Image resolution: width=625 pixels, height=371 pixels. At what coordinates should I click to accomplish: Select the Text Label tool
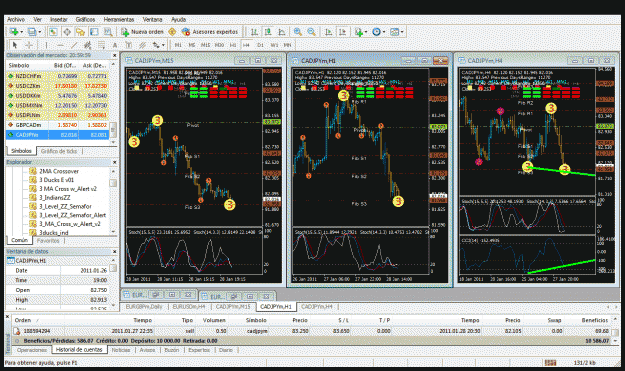(x=128, y=45)
